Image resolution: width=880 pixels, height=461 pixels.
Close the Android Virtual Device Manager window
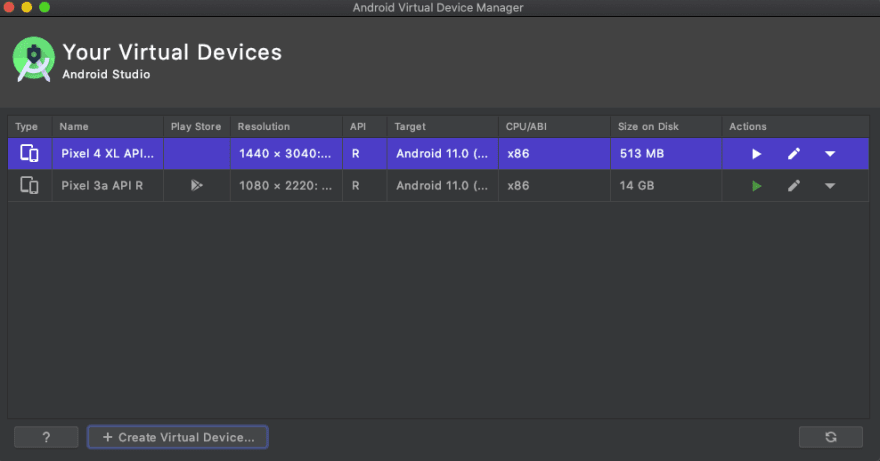tap(8, 7)
